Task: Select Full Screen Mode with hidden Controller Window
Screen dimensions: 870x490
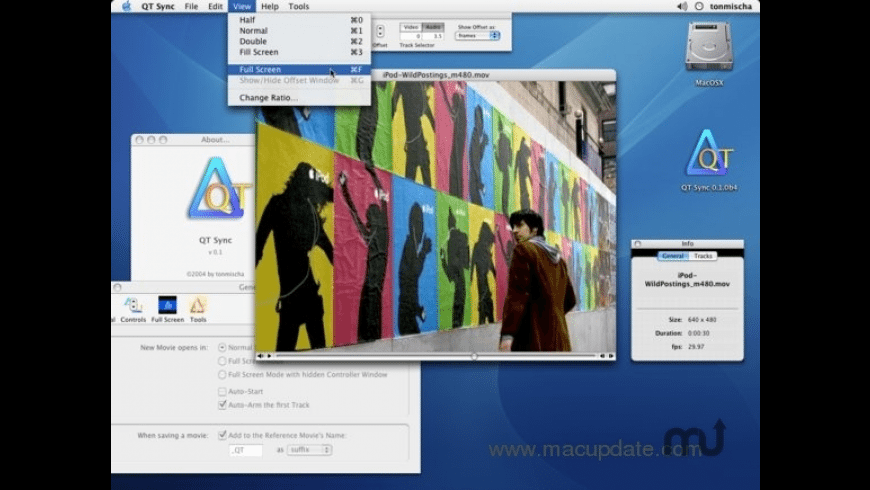Action: point(222,375)
